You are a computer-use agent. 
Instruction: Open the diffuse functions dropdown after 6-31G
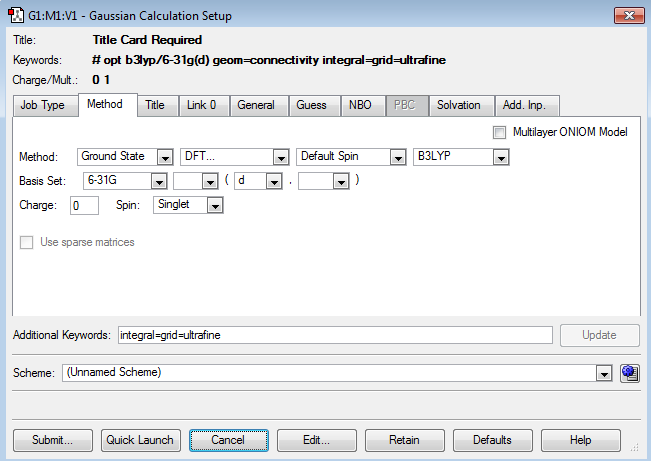[210, 181]
